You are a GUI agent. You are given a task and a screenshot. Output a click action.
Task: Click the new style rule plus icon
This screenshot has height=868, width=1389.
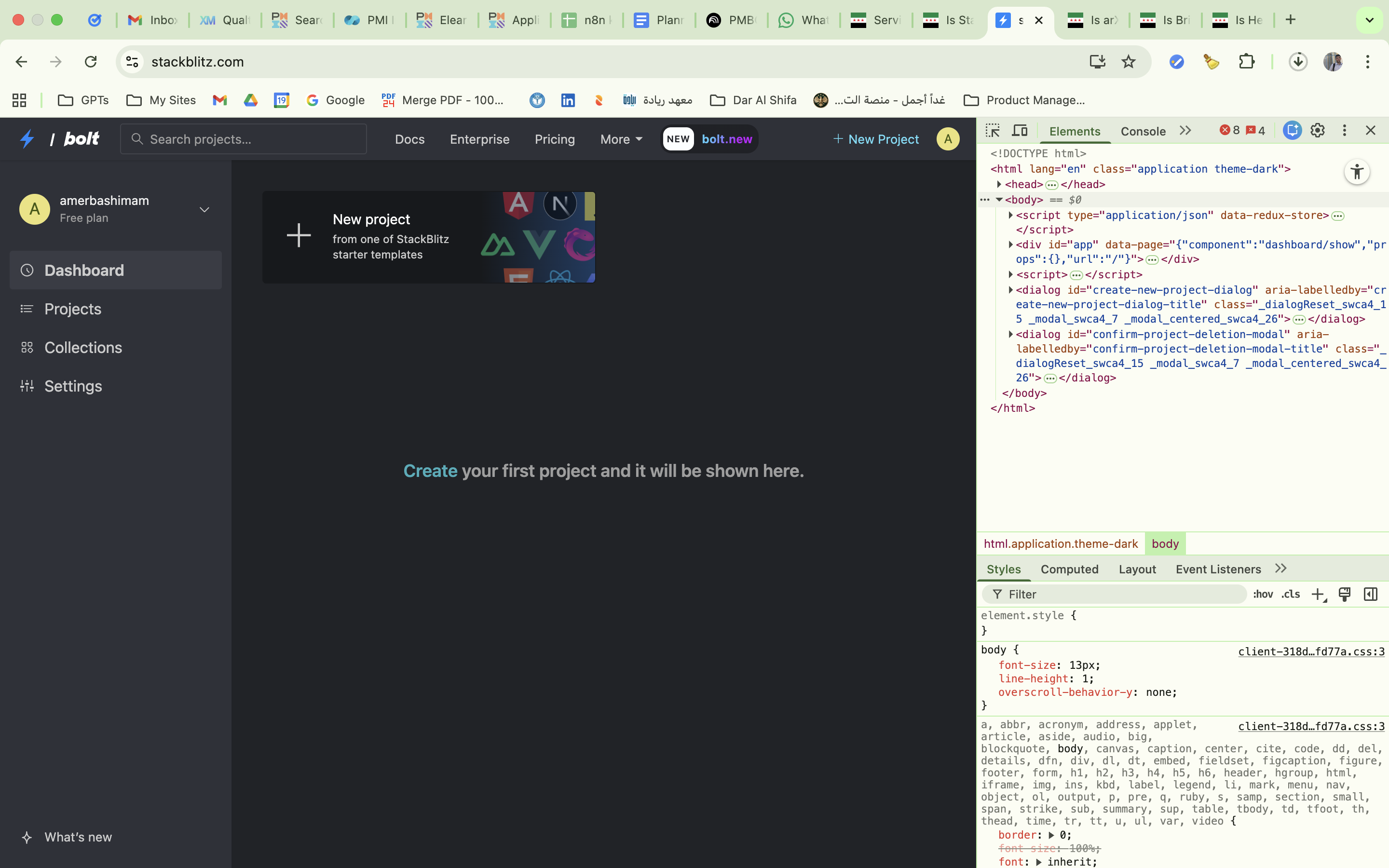tap(1318, 594)
